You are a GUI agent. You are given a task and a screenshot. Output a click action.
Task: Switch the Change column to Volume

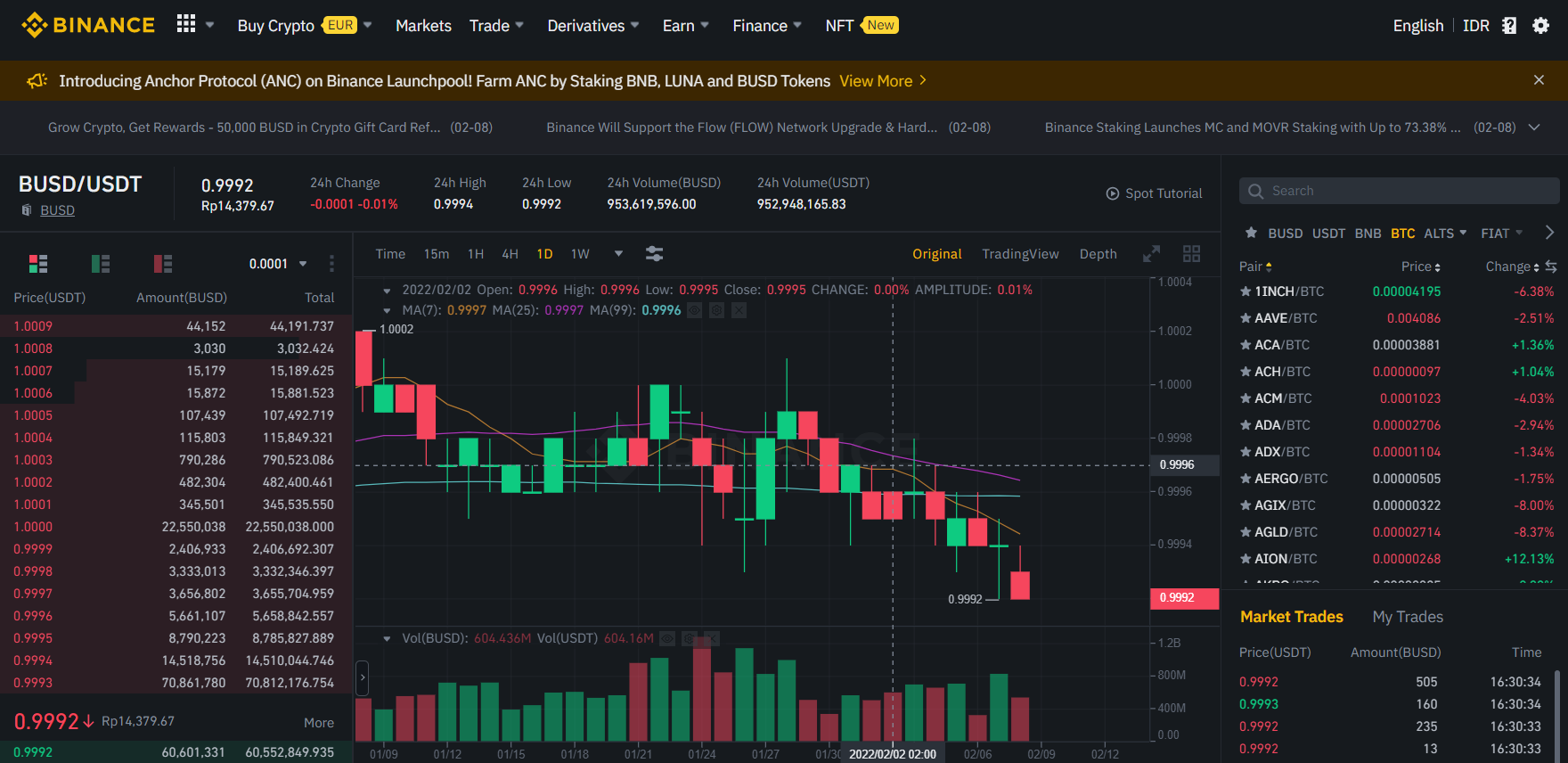(1551, 267)
